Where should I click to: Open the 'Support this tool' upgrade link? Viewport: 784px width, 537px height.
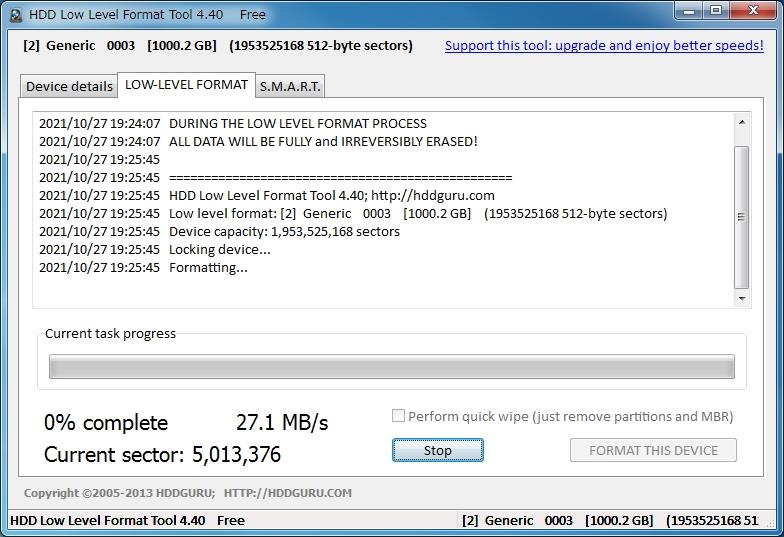[604, 46]
